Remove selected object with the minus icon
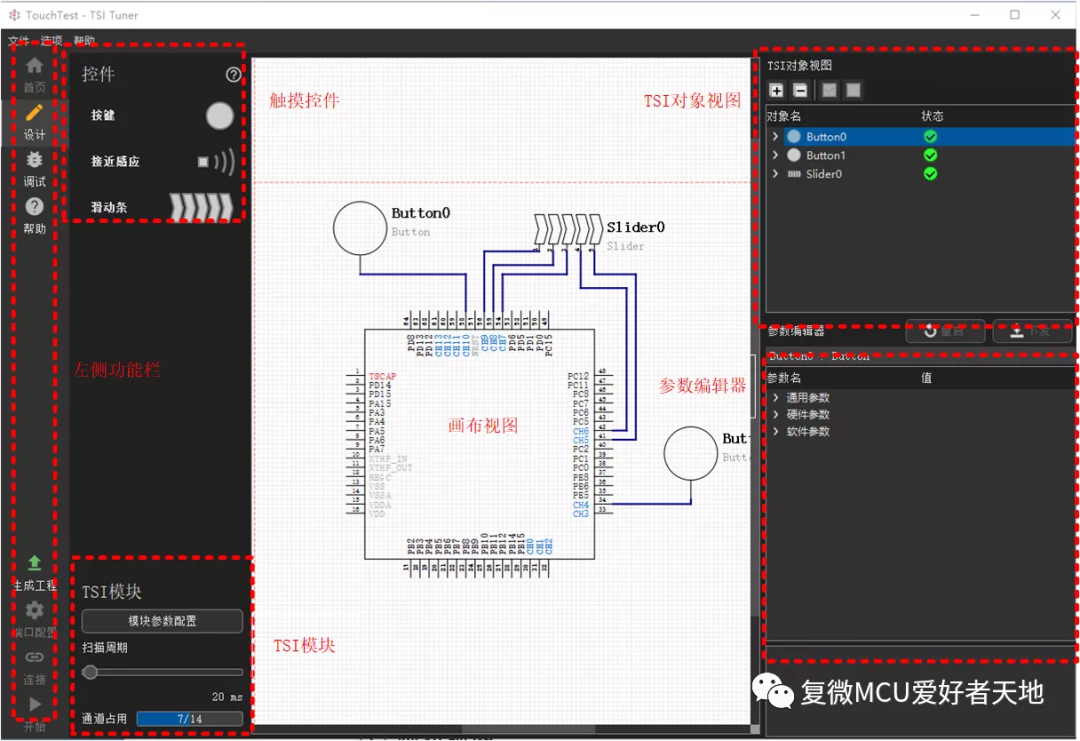Screen dimensions: 1080x741 pos(800,90)
